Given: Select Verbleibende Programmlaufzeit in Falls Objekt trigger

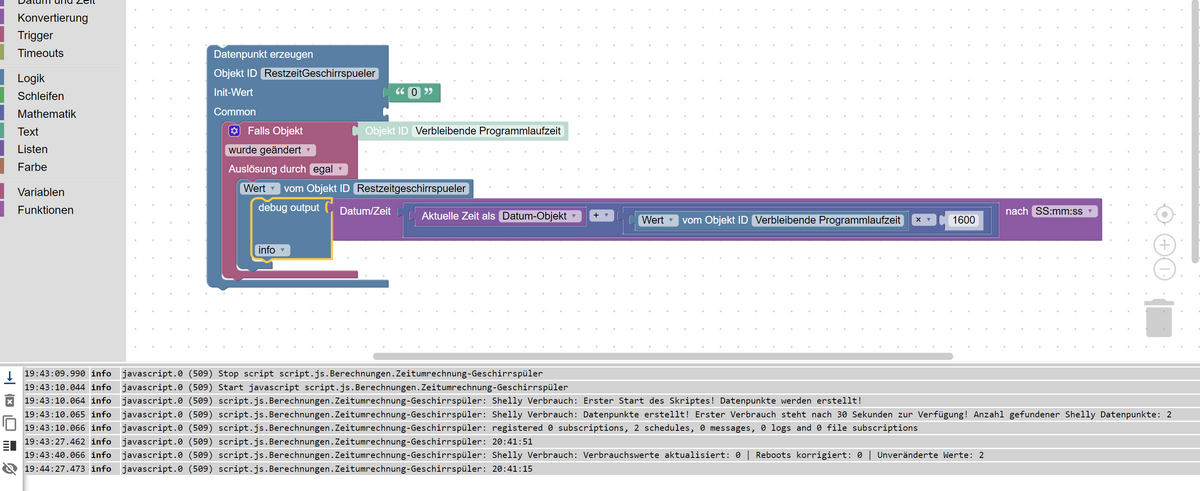Looking at the screenshot, I should point(488,131).
